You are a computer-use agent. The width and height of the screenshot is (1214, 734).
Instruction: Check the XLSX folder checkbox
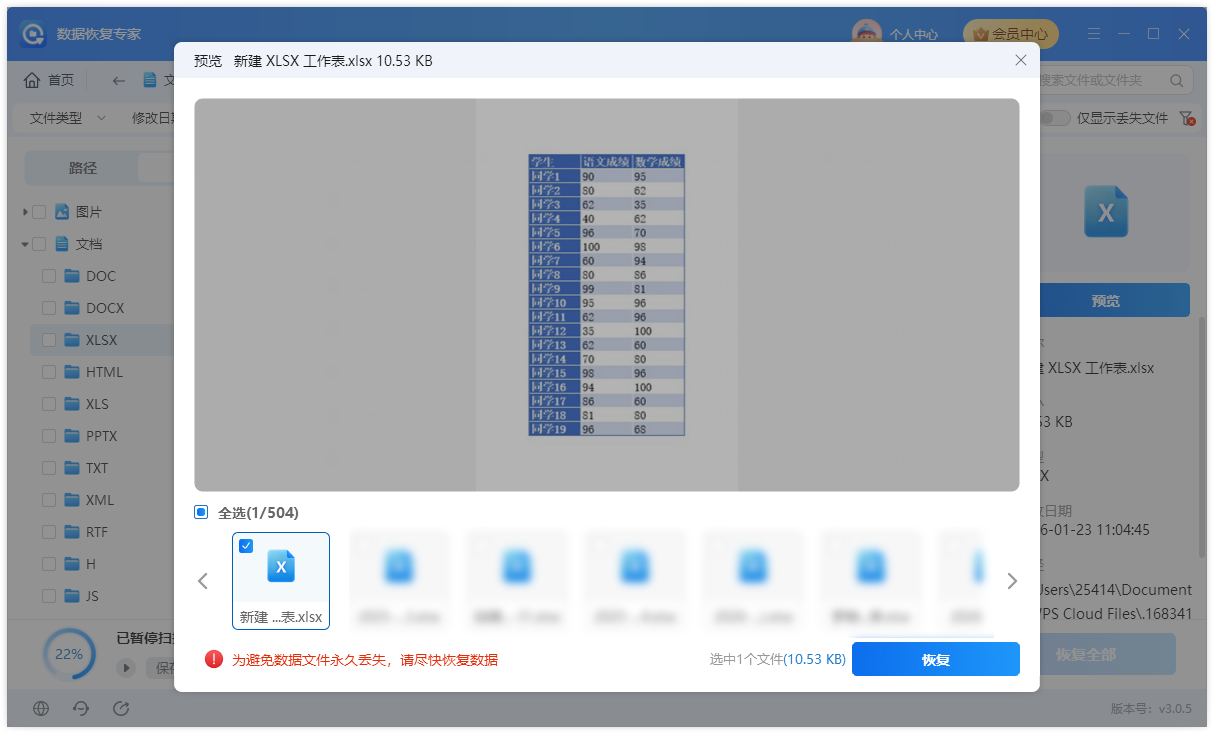tap(49, 340)
